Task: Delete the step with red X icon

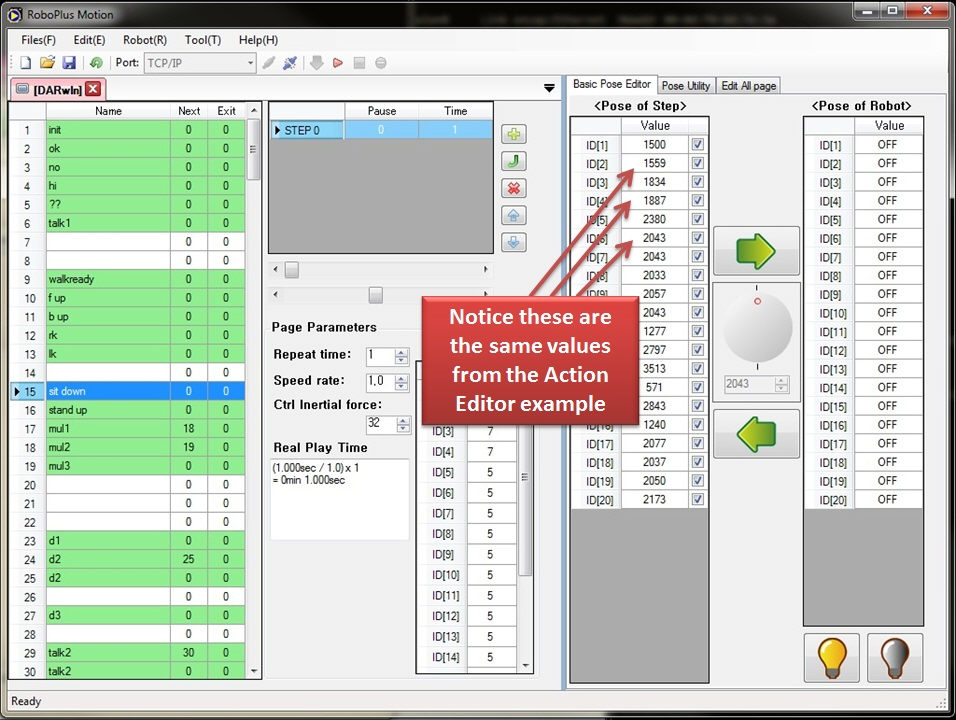Action: coord(514,188)
